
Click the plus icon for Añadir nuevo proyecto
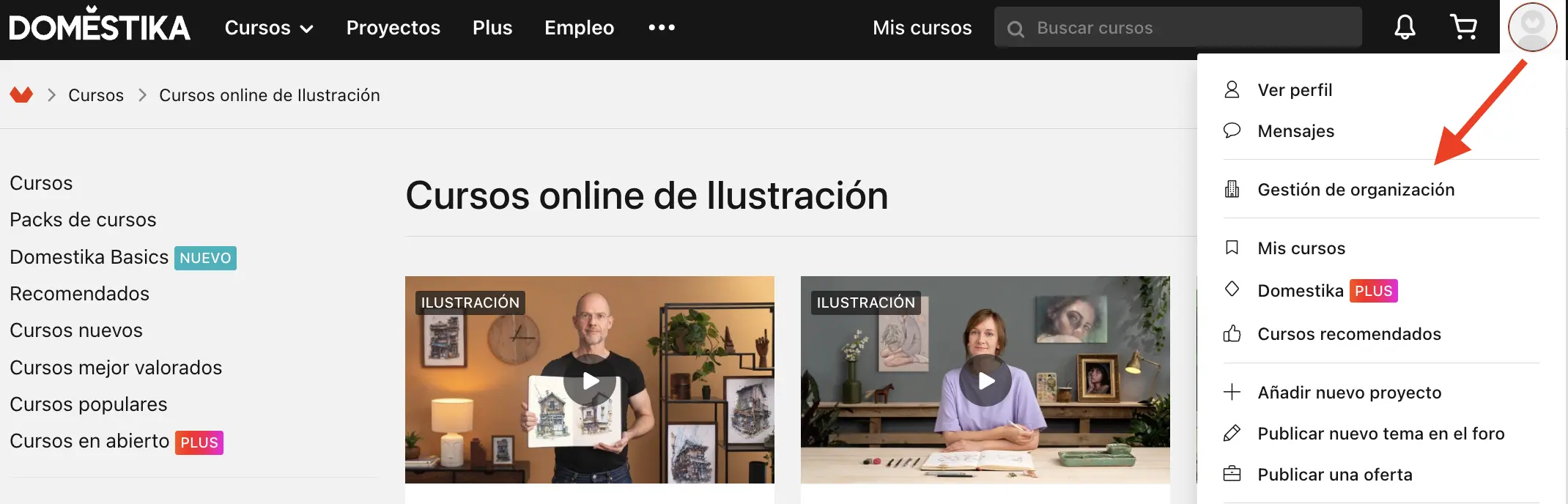coord(1232,393)
